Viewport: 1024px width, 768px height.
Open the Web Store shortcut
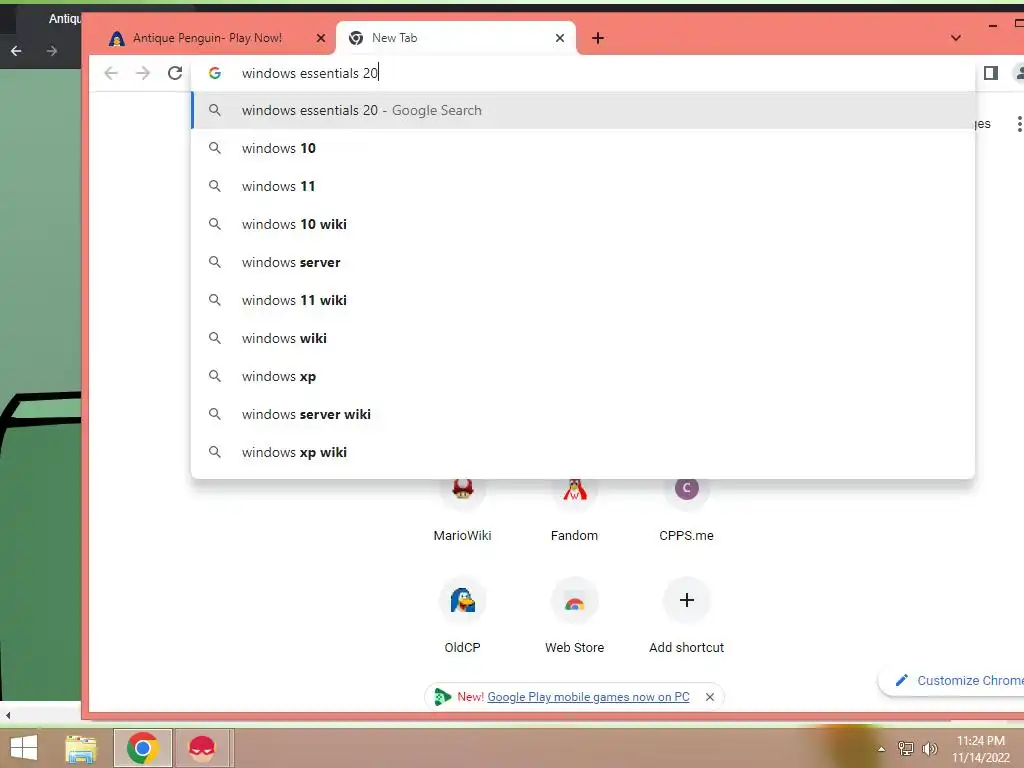click(x=574, y=615)
